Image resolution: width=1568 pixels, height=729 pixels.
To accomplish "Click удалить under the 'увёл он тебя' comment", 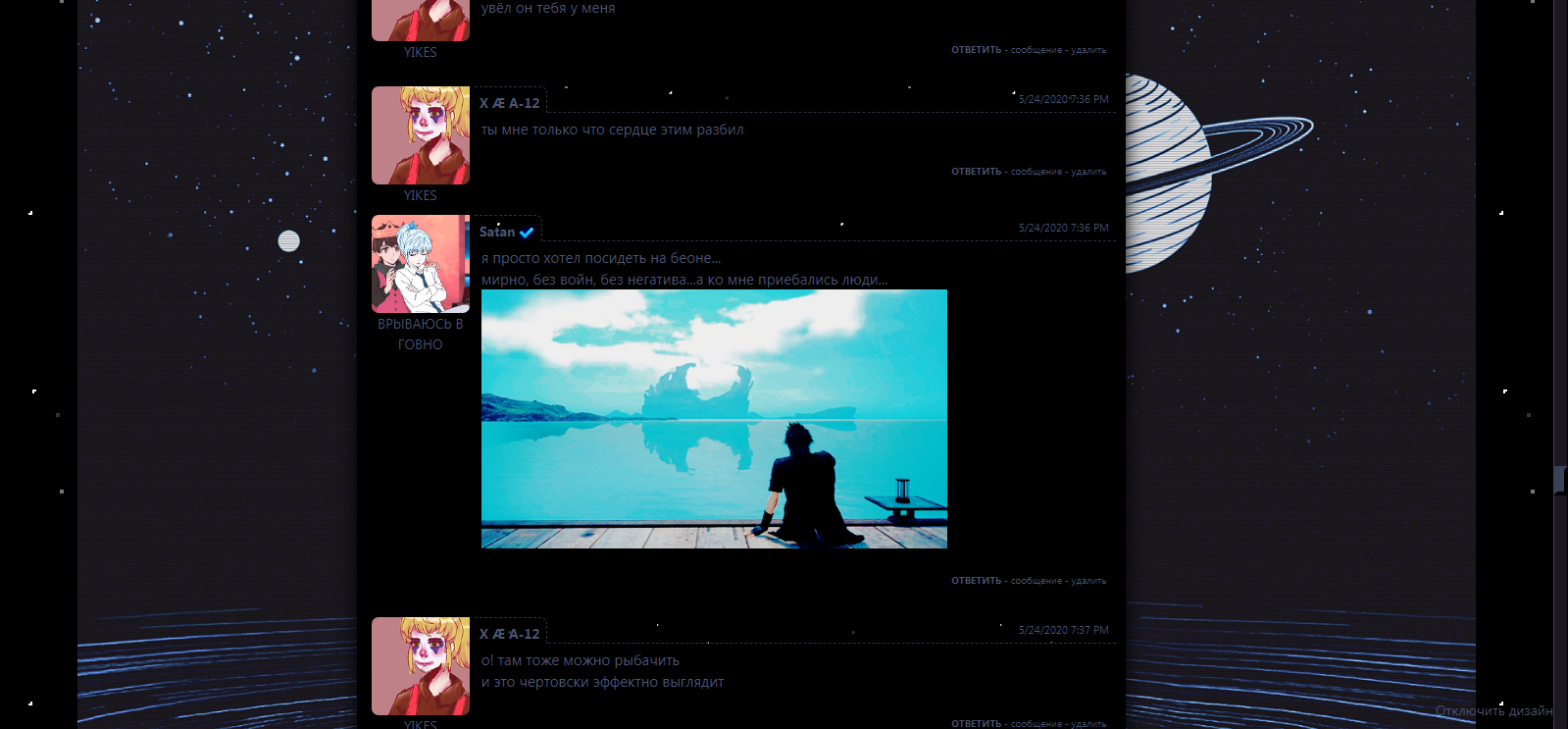I will point(1087,50).
